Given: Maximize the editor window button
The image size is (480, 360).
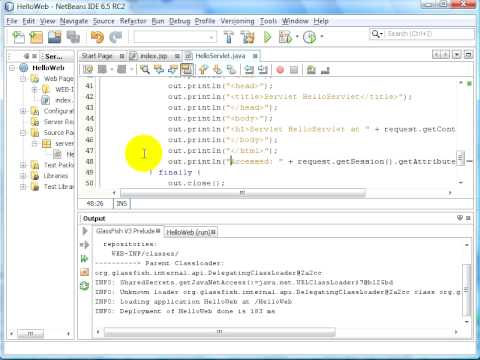Looking at the screenshot, I should (468, 55).
